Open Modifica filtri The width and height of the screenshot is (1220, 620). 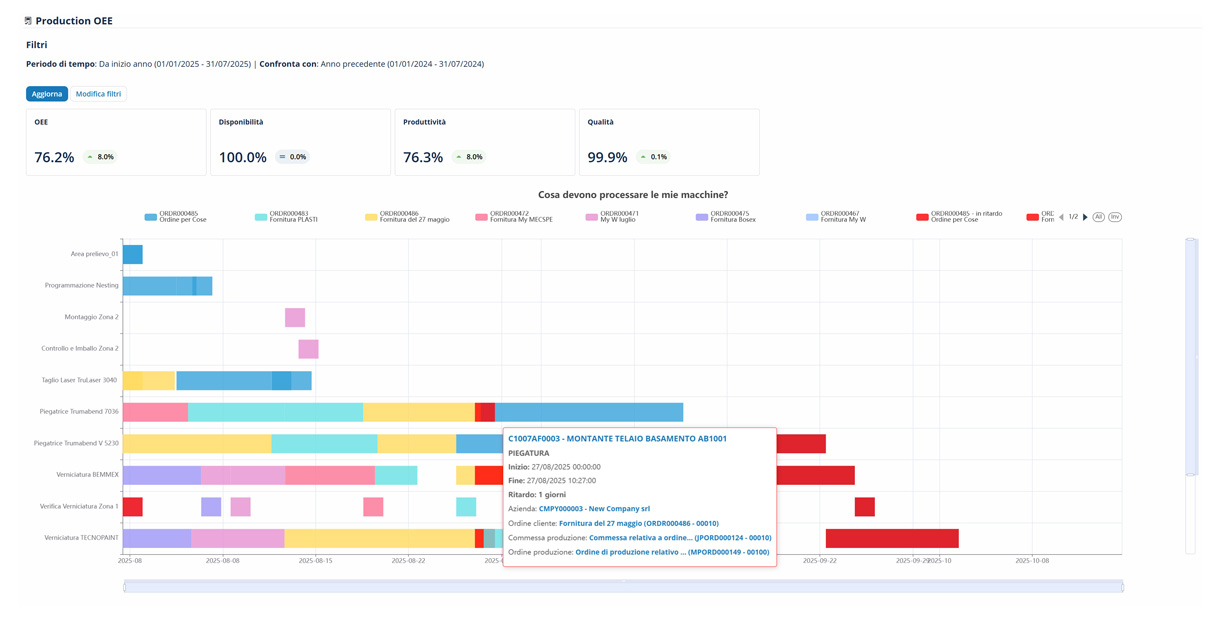(x=99, y=94)
